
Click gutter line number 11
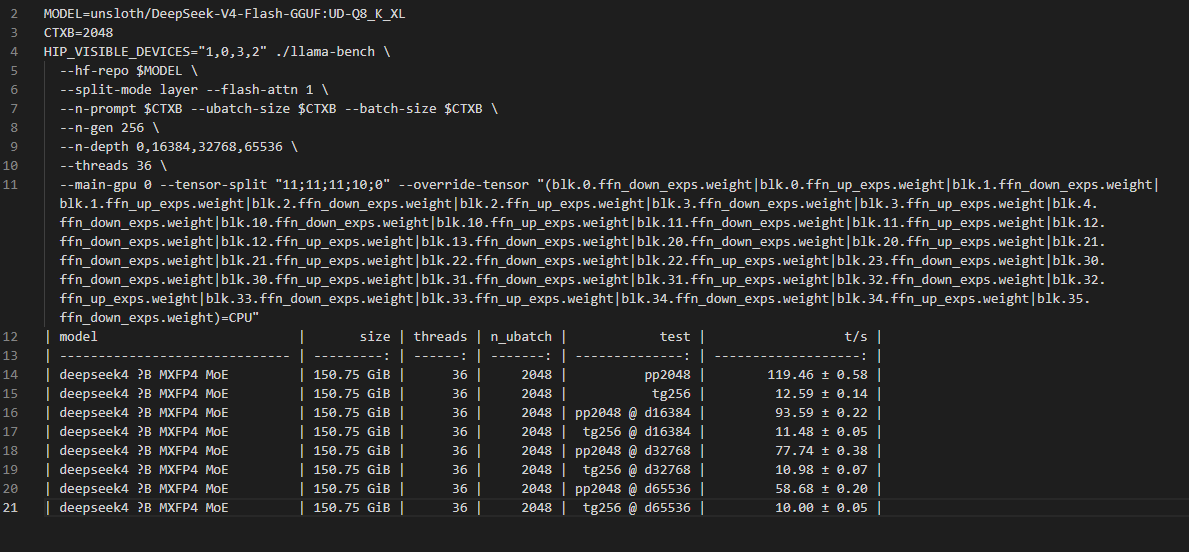point(11,184)
